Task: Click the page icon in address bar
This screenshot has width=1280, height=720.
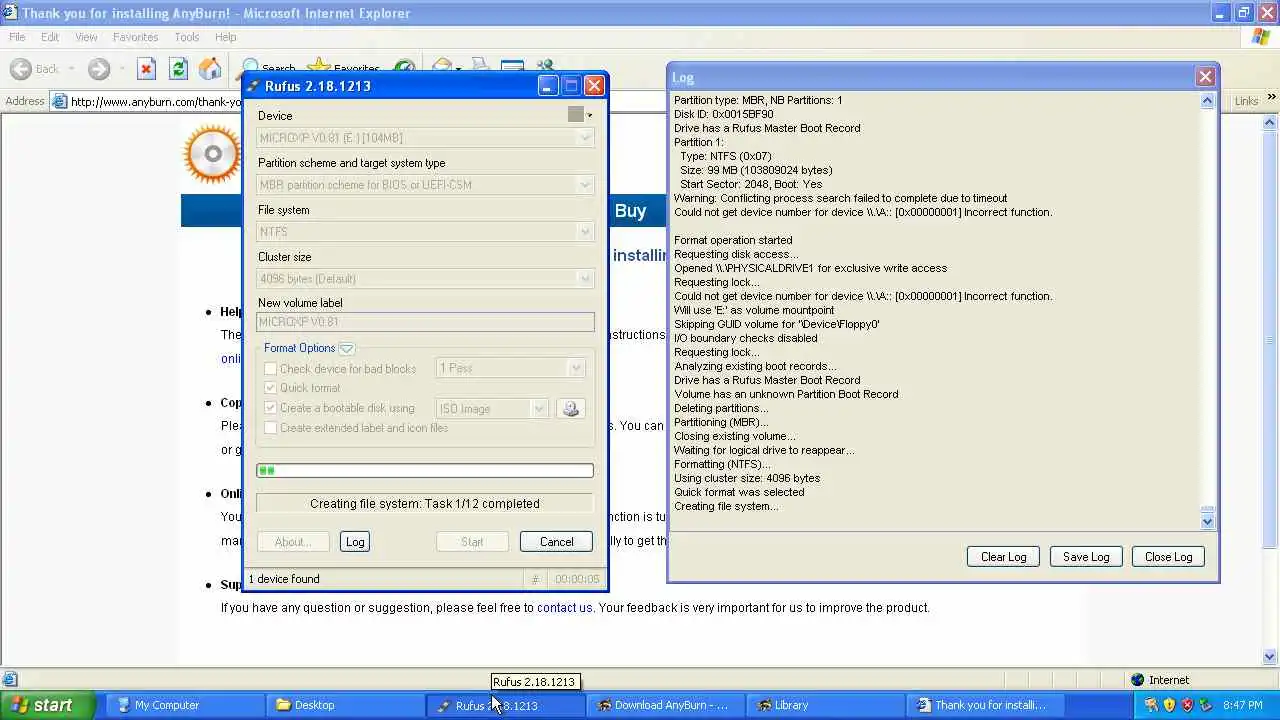Action: (x=60, y=101)
